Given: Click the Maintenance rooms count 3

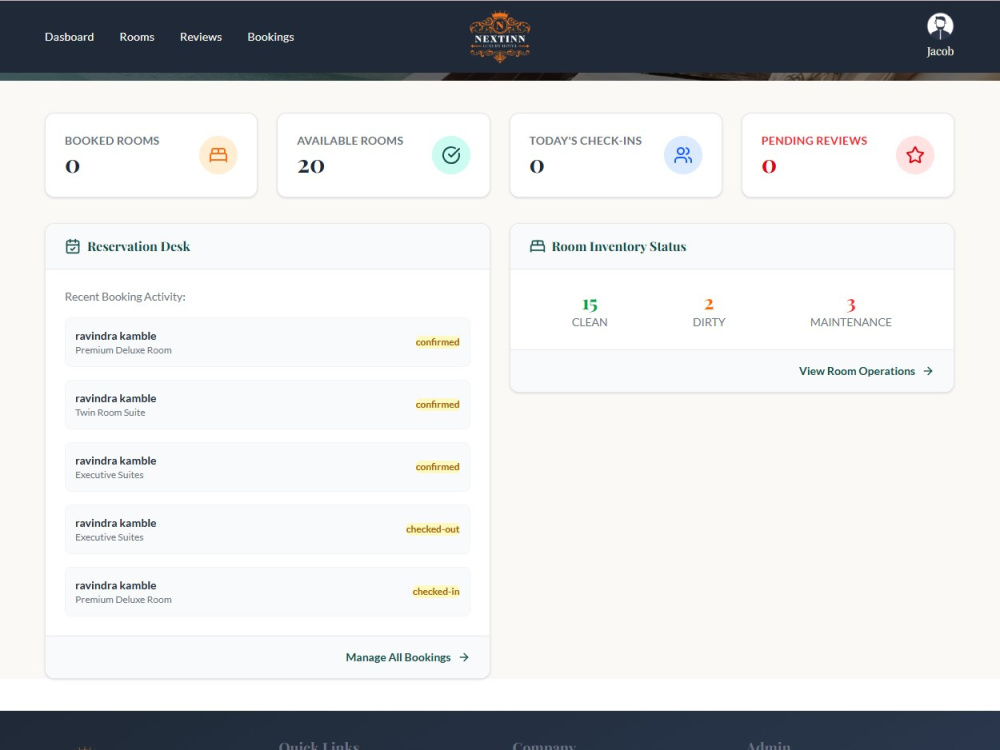Looking at the screenshot, I should (x=851, y=305).
